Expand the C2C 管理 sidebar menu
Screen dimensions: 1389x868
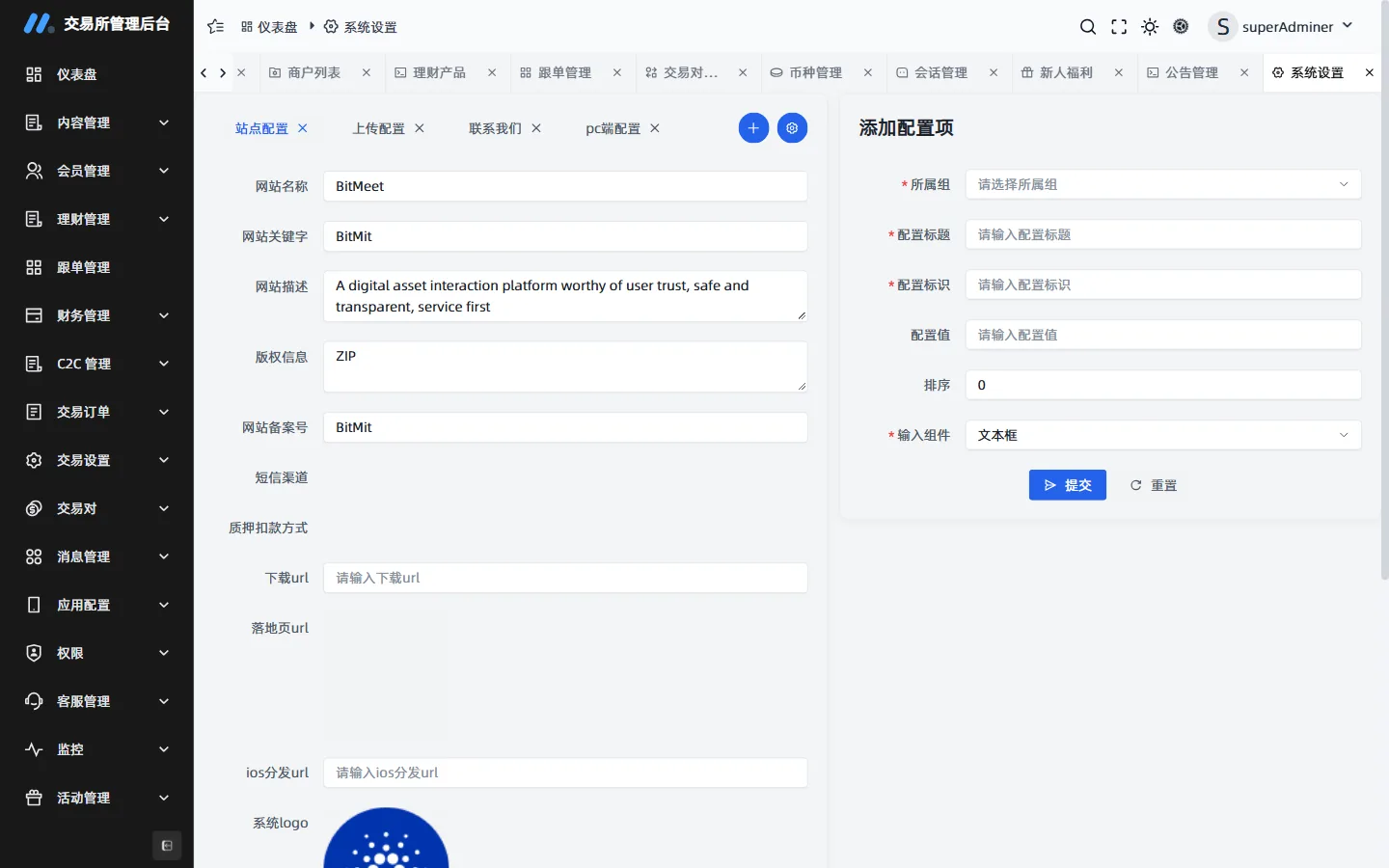(x=96, y=364)
